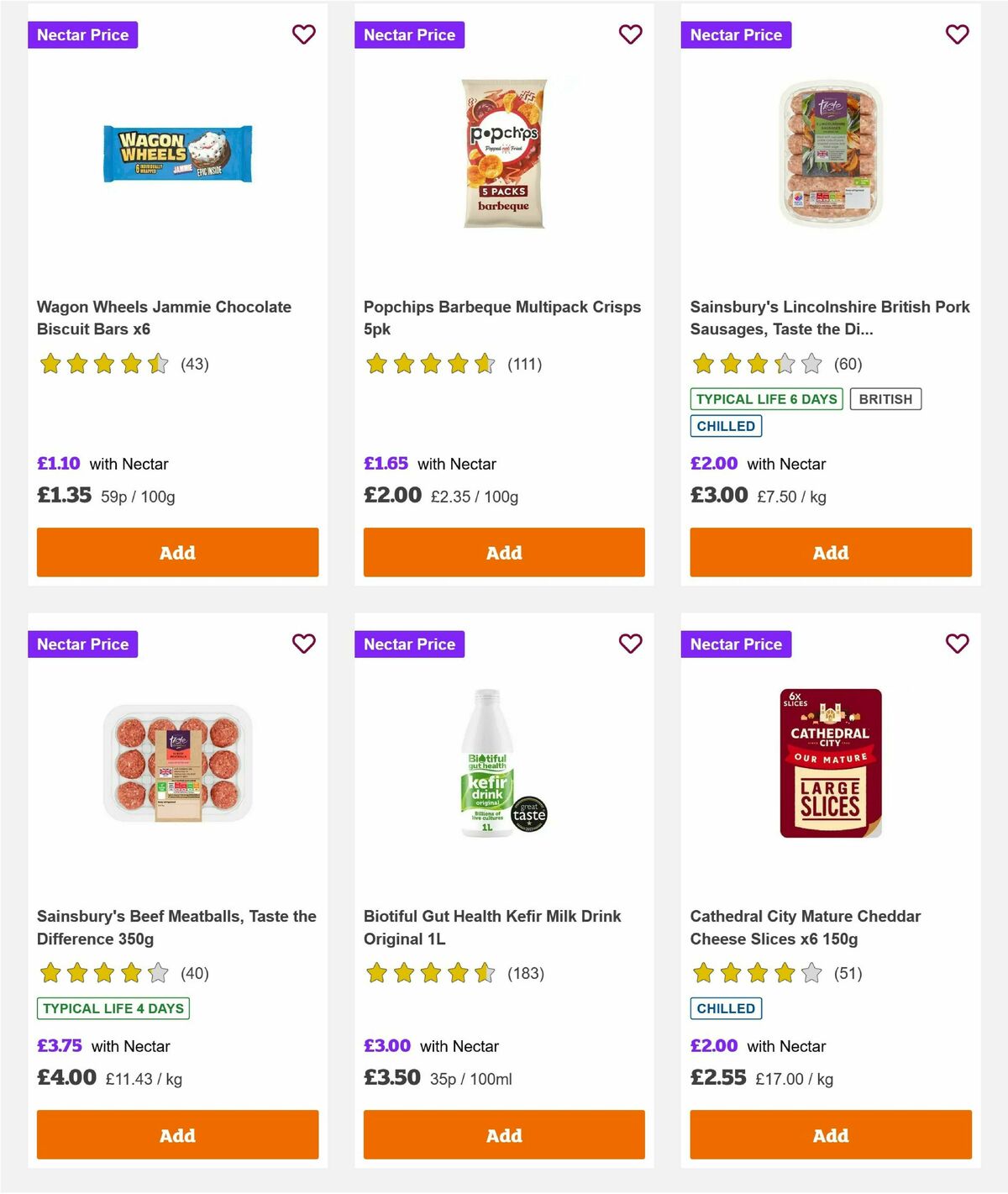Click the heart on Cathedral City cheese slices
The width and height of the screenshot is (1008, 1194).
coord(957,644)
